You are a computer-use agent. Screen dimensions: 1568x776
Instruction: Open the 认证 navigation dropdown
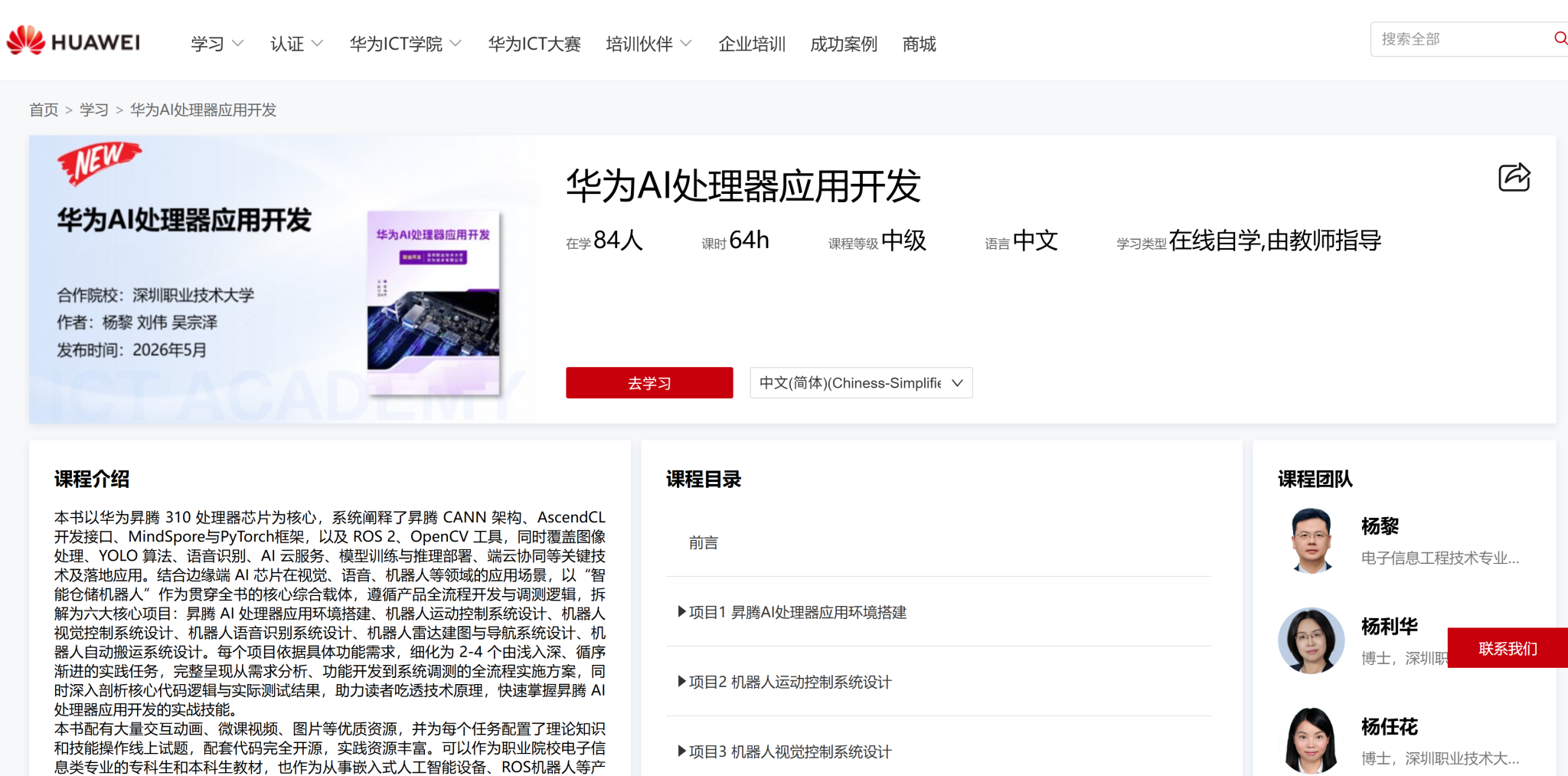[296, 44]
